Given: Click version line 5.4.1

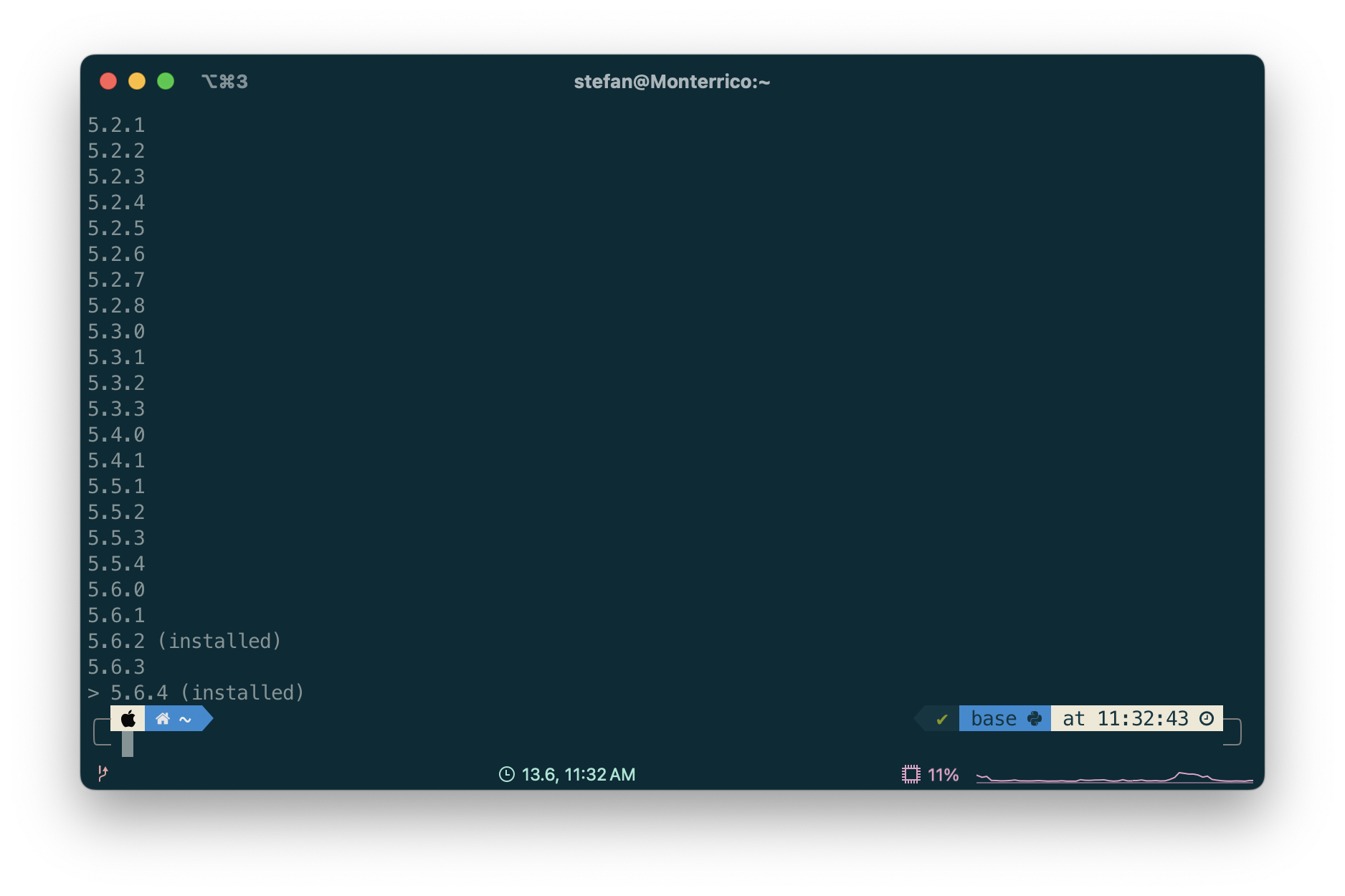Looking at the screenshot, I should pyautogui.click(x=116, y=461).
